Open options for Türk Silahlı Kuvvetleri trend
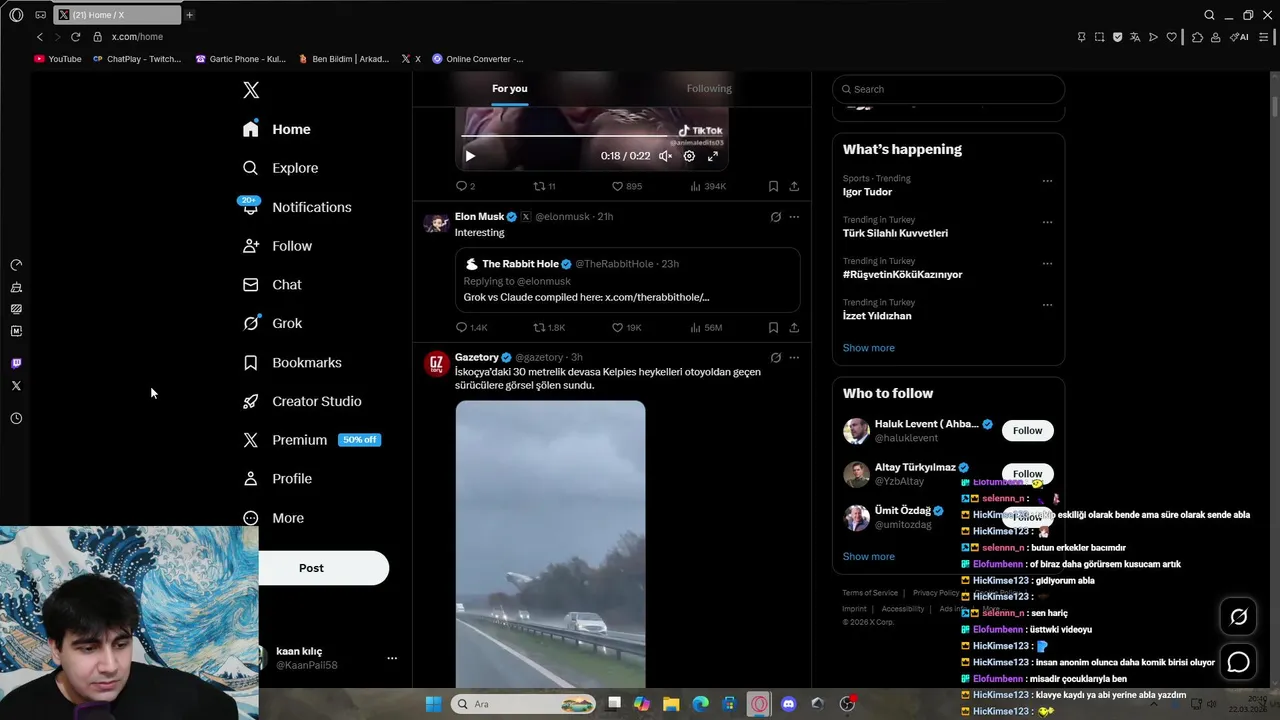 pos(1047,222)
